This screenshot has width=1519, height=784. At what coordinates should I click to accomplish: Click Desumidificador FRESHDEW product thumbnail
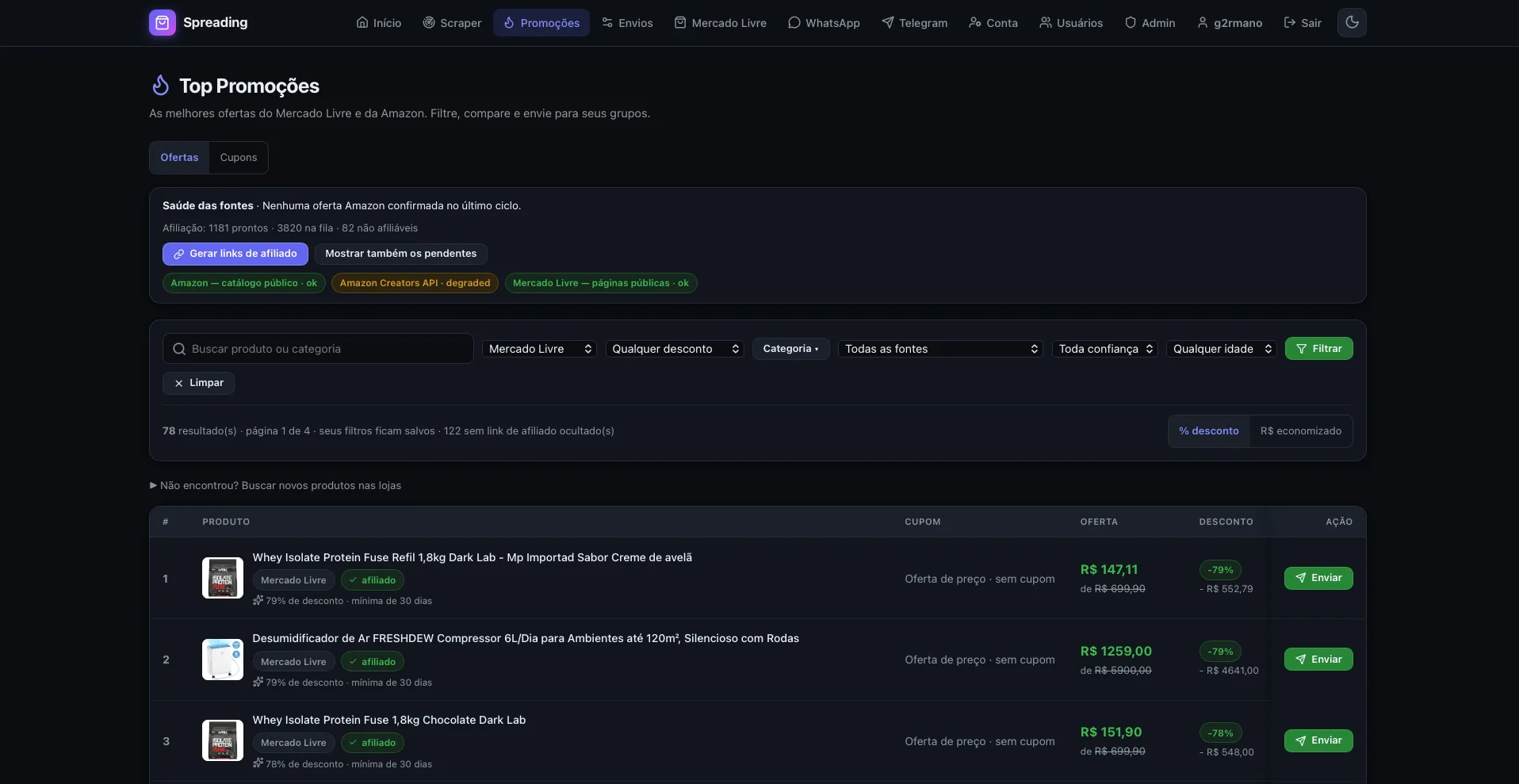(x=223, y=660)
